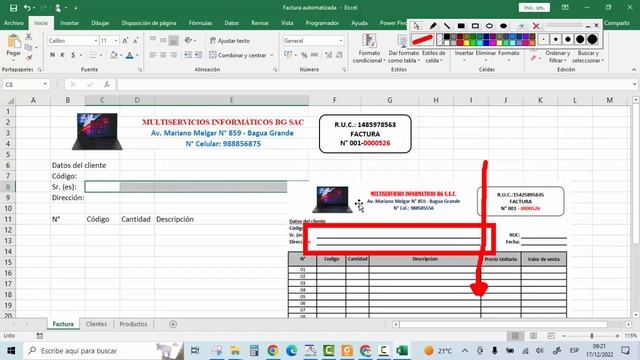Click the red X clear icon in annotation toolbar
The width and height of the screenshot is (640, 360).
[x=536, y=26]
